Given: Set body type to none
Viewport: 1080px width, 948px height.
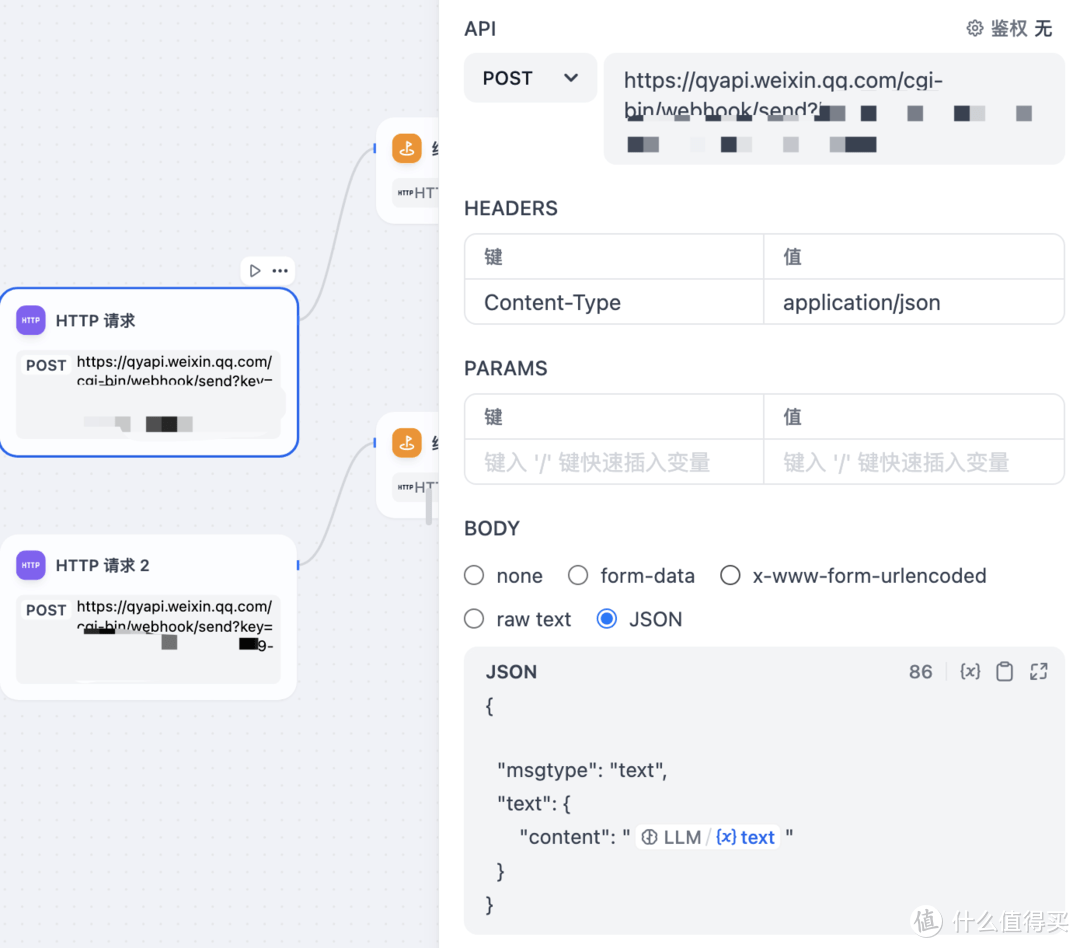Looking at the screenshot, I should pos(474,575).
